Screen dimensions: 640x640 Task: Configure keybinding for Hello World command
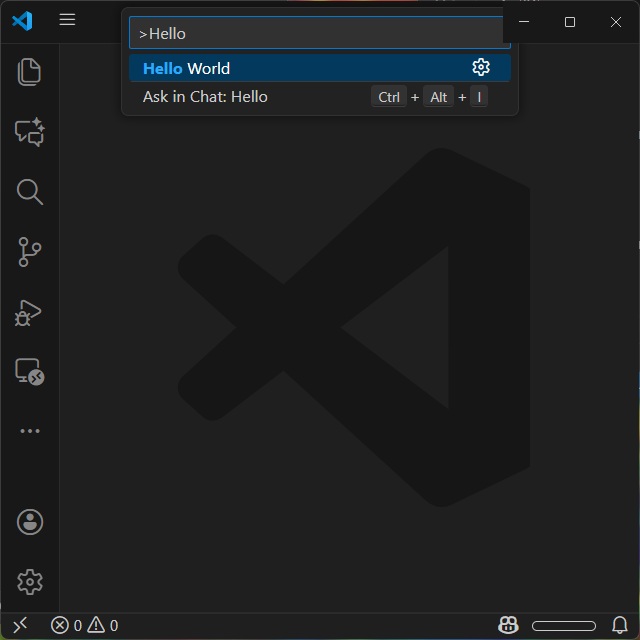pos(481,67)
